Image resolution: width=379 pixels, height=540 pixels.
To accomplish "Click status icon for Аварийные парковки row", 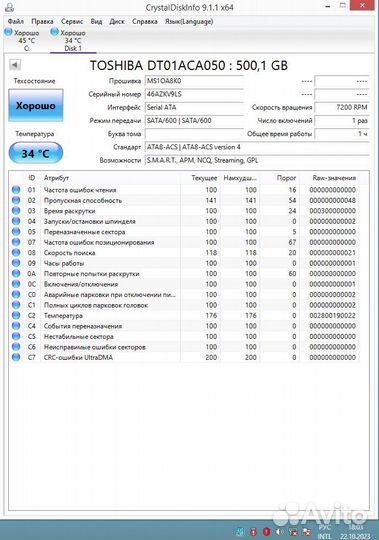I will tap(16, 294).
